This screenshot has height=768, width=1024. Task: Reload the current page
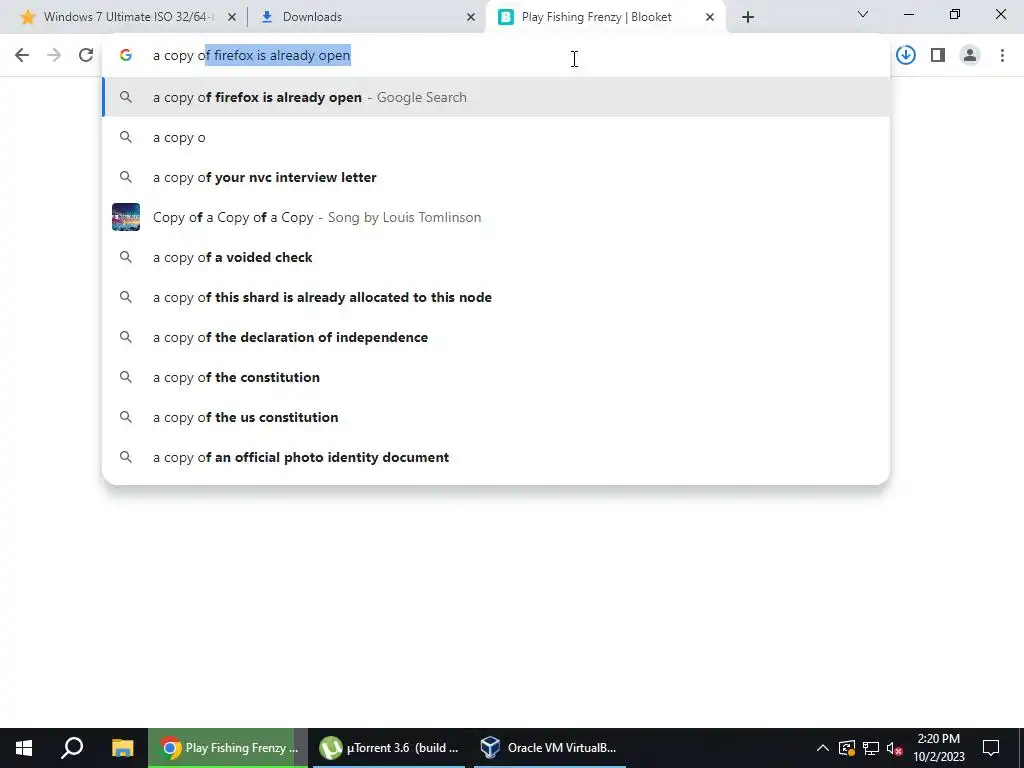point(86,56)
